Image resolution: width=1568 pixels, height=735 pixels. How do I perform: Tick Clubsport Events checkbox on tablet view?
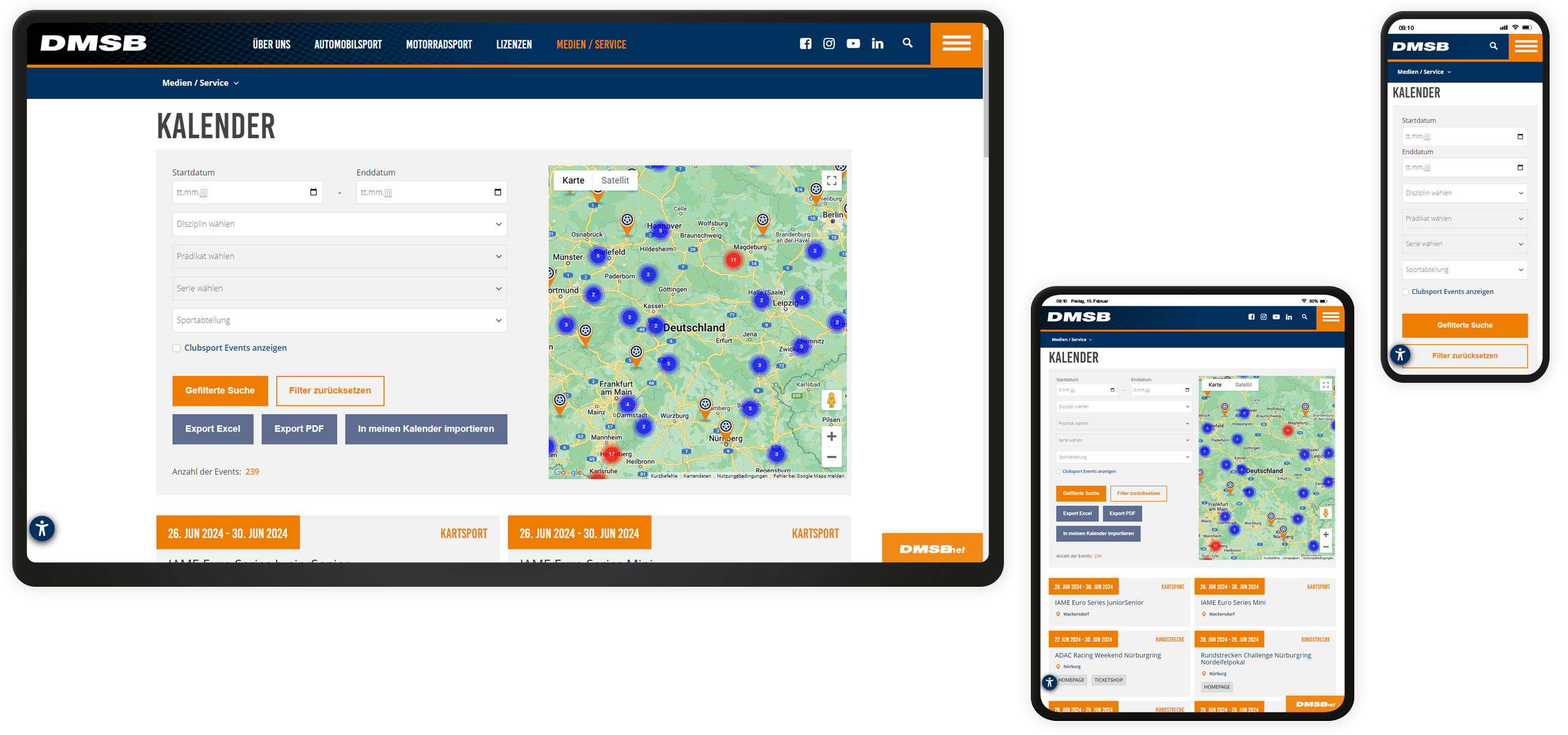[1058, 472]
